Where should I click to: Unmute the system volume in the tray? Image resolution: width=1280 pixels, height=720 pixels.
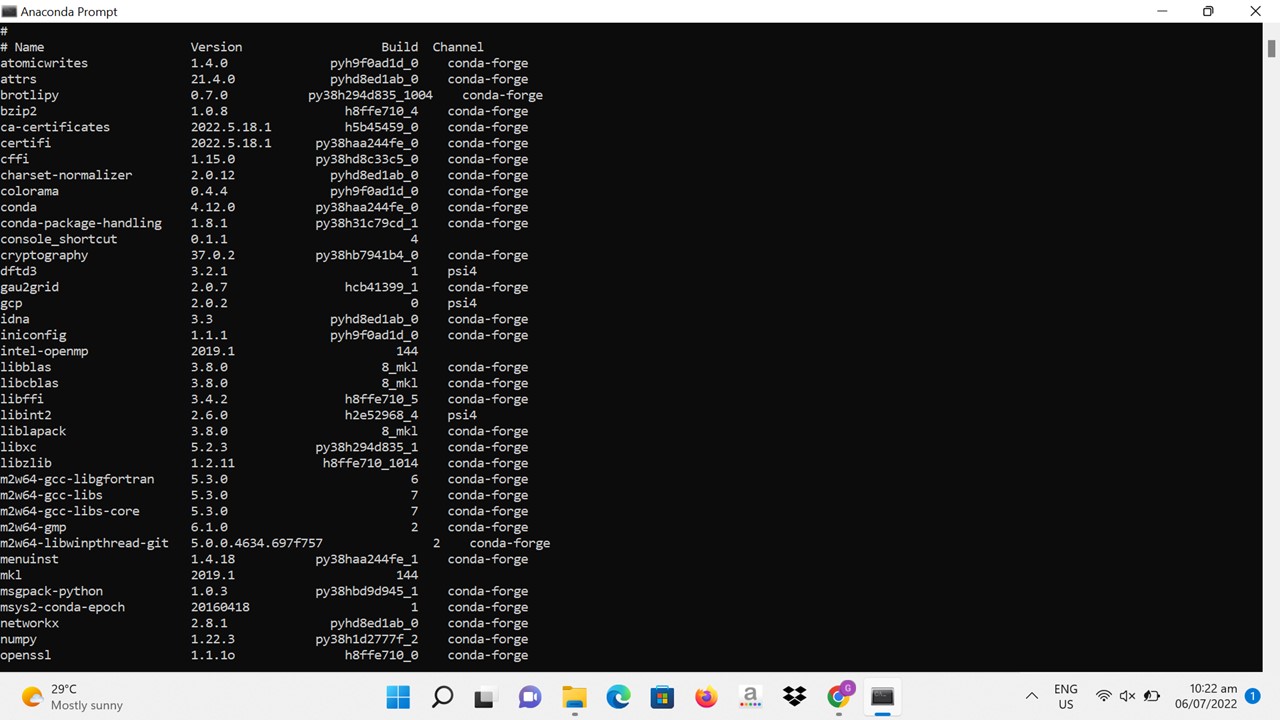(x=1128, y=697)
